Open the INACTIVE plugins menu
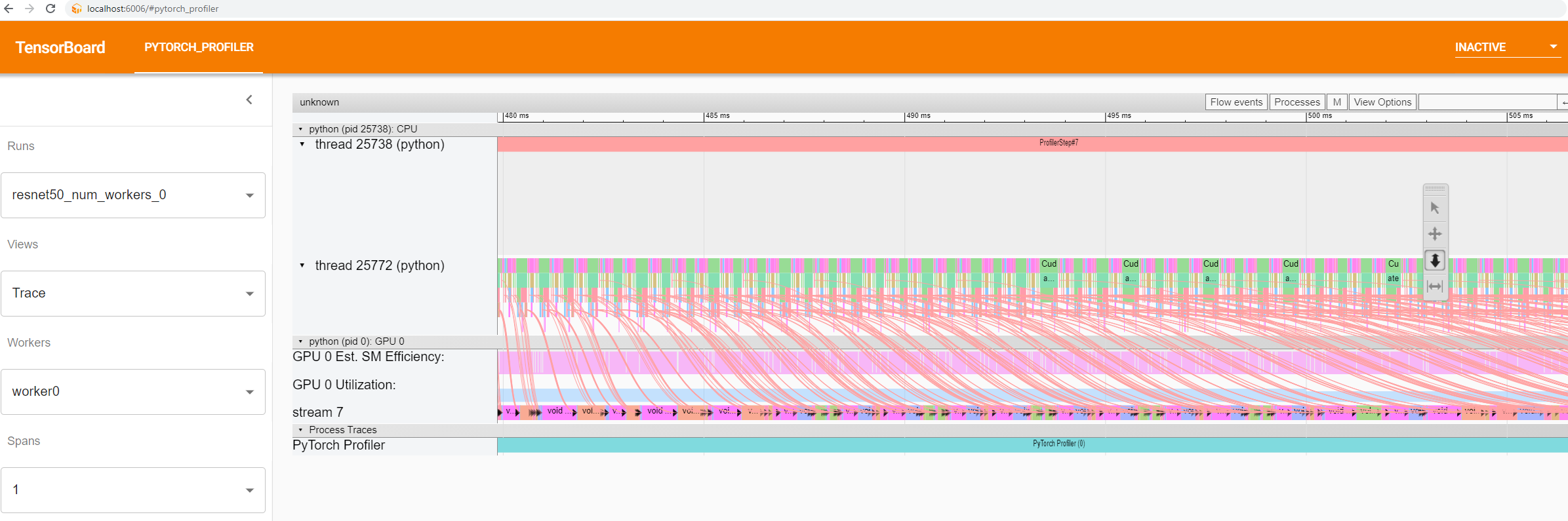The width and height of the screenshot is (1568, 521). click(1506, 47)
